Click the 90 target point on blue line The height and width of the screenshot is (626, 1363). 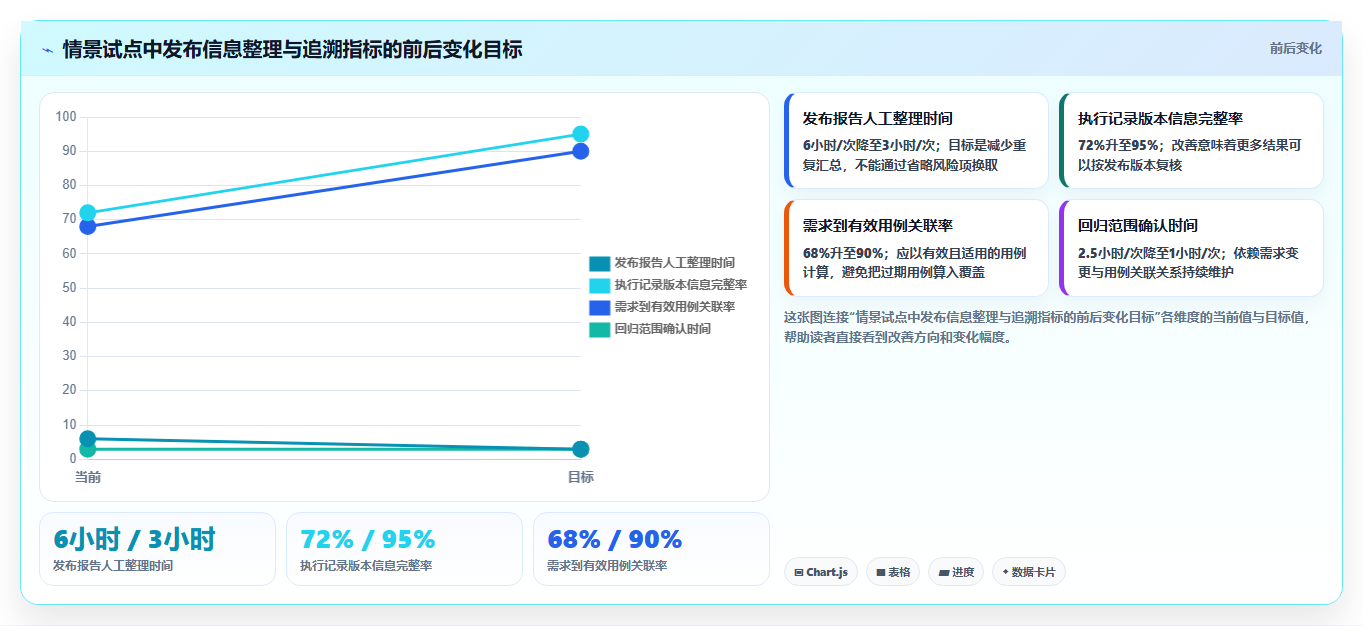pyautogui.click(x=581, y=151)
